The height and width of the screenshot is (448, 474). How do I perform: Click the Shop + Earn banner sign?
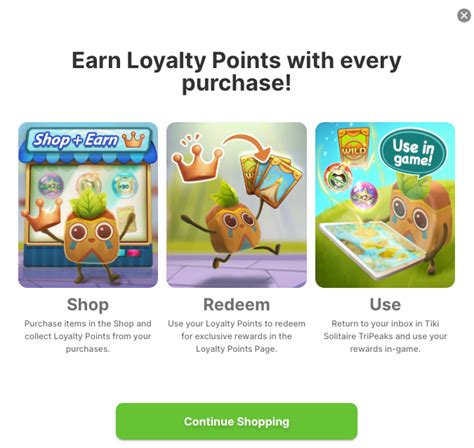coord(88,140)
